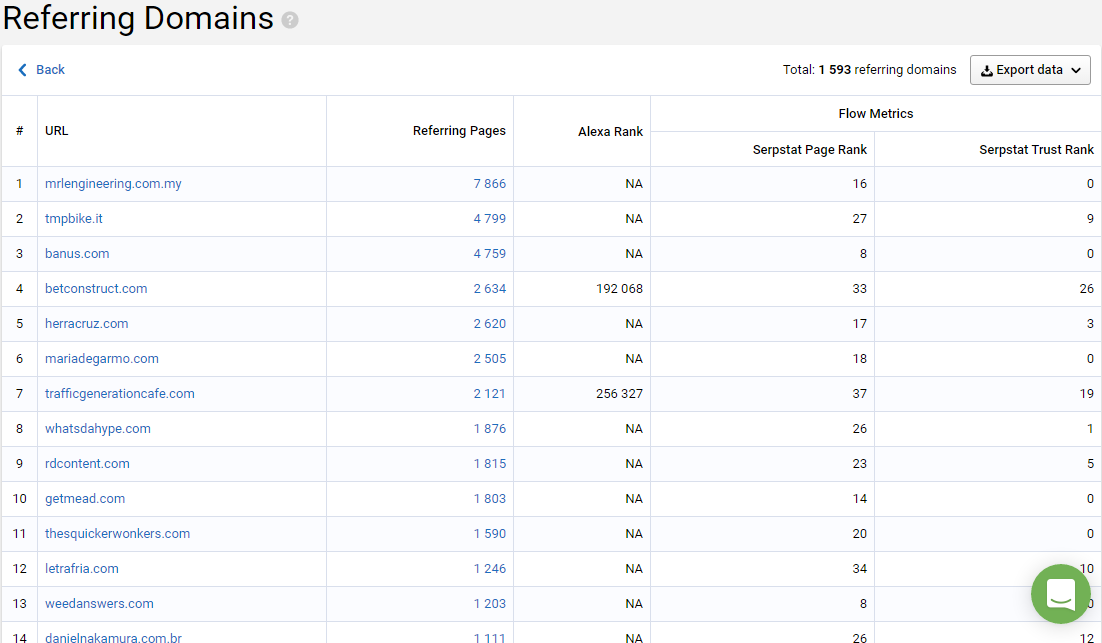
Task: Sort by Alexa Rank column header
Action: (x=610, y=131)
